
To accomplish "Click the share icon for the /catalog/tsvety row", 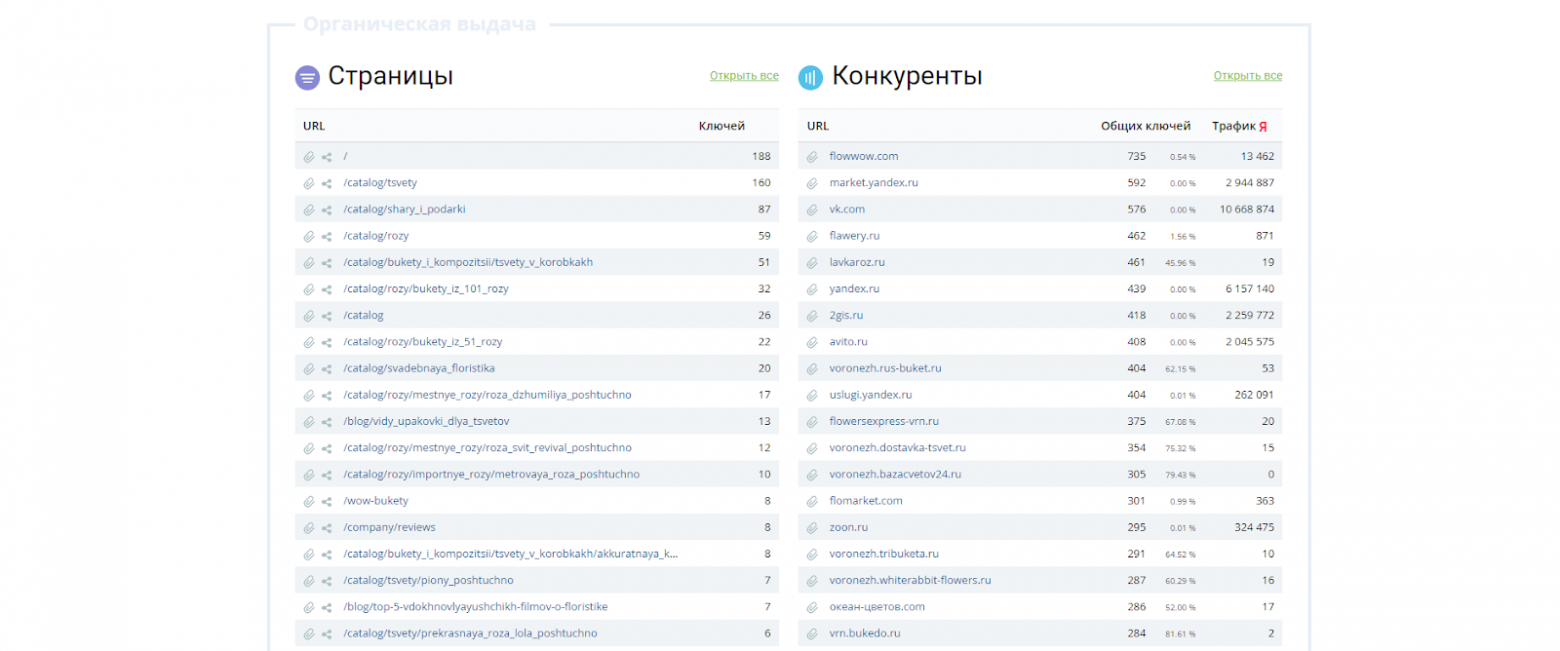I will point(327,183).
